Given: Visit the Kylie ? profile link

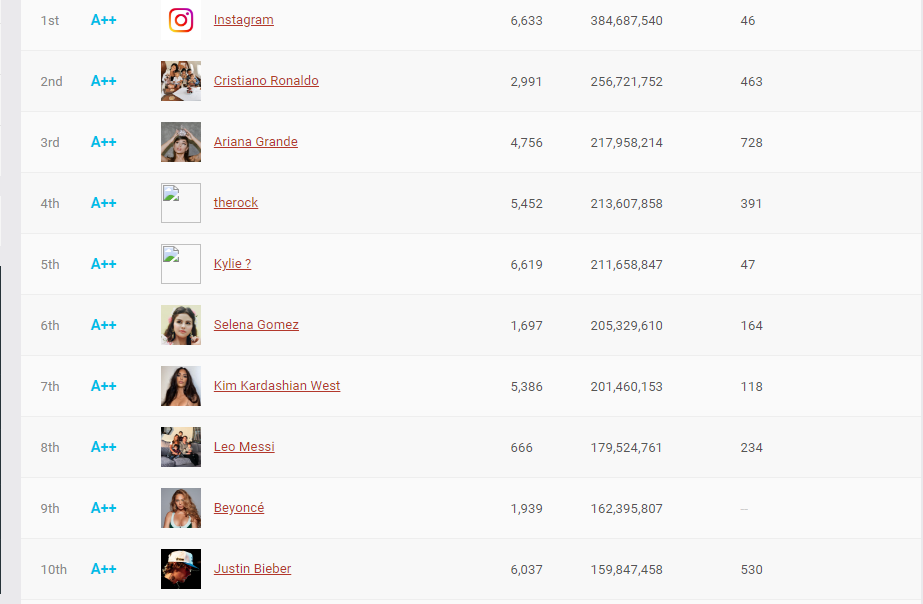Looking at the screenshot, I should click(x=232, y=264).
